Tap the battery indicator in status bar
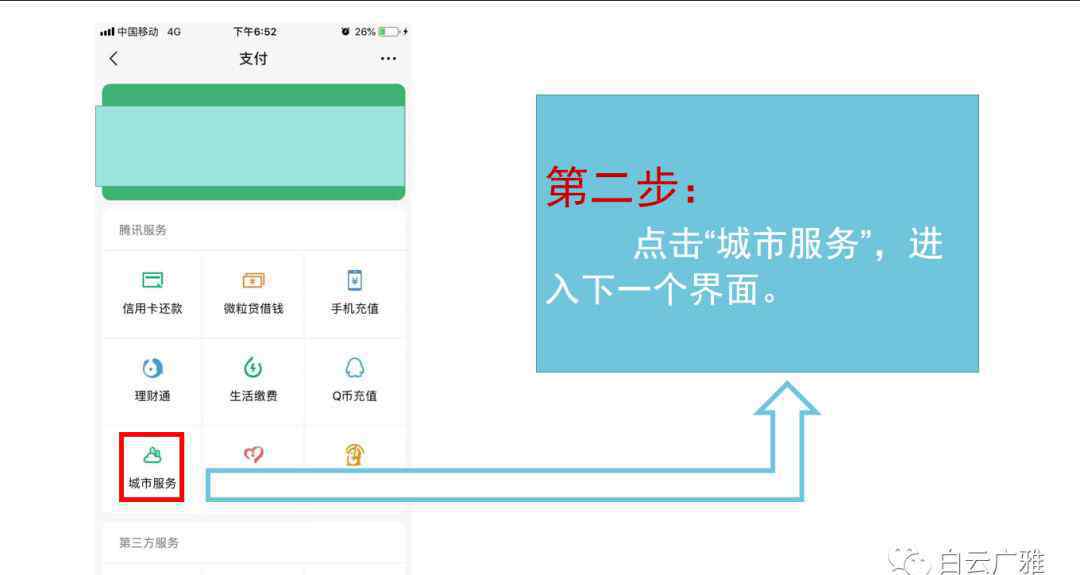The image size is (1080, 575). 388,32
